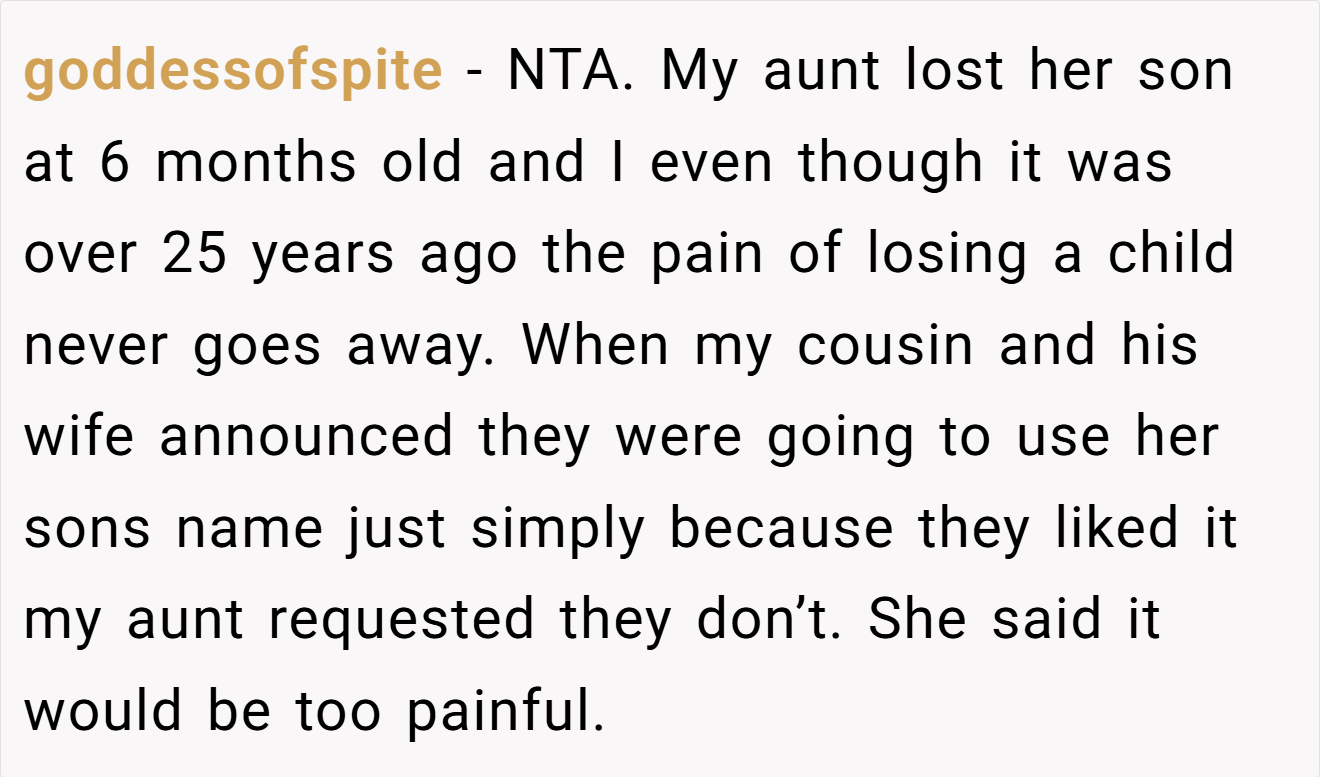Click the words 'She said it'
Image resolution: width=1320 pixels, height=777 pixels.
coord(1014,620)
